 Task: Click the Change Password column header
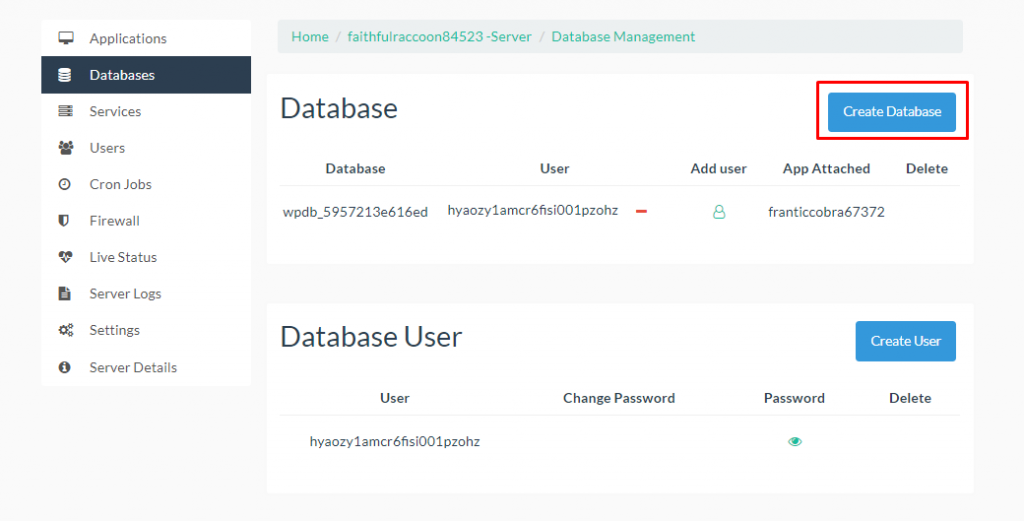pyautogui.click(x=618, y=398)
